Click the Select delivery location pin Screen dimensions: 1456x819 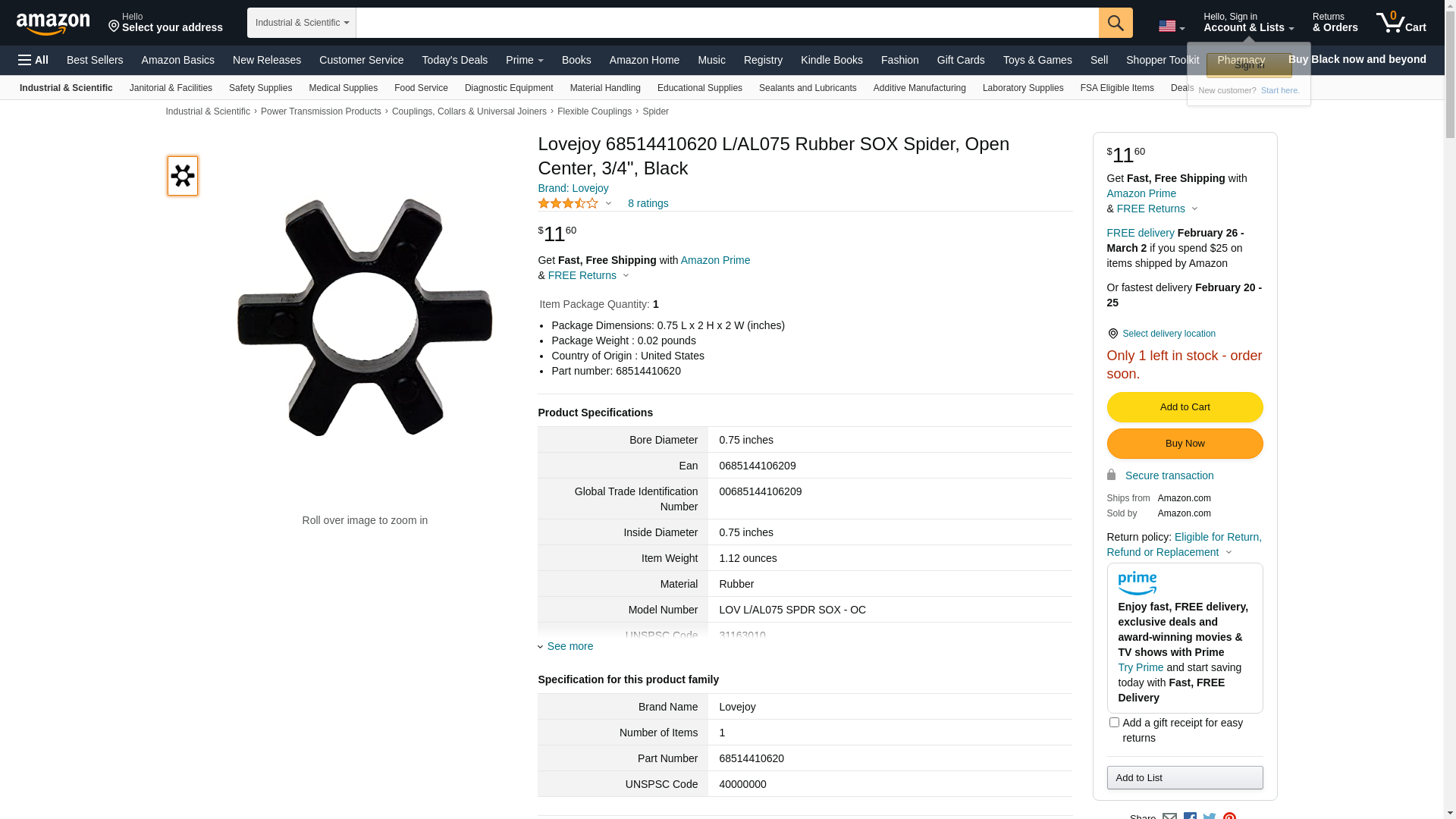[1112, 334]
